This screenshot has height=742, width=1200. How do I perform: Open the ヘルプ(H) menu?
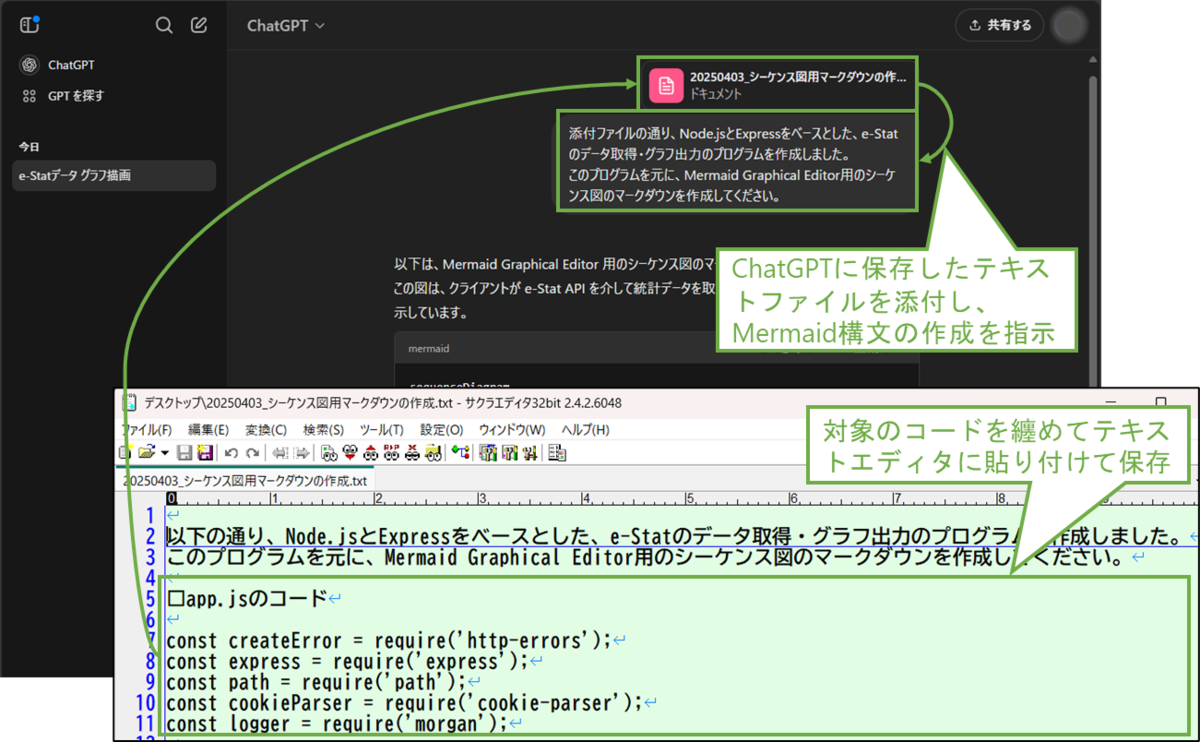click(x=585, y=429)
